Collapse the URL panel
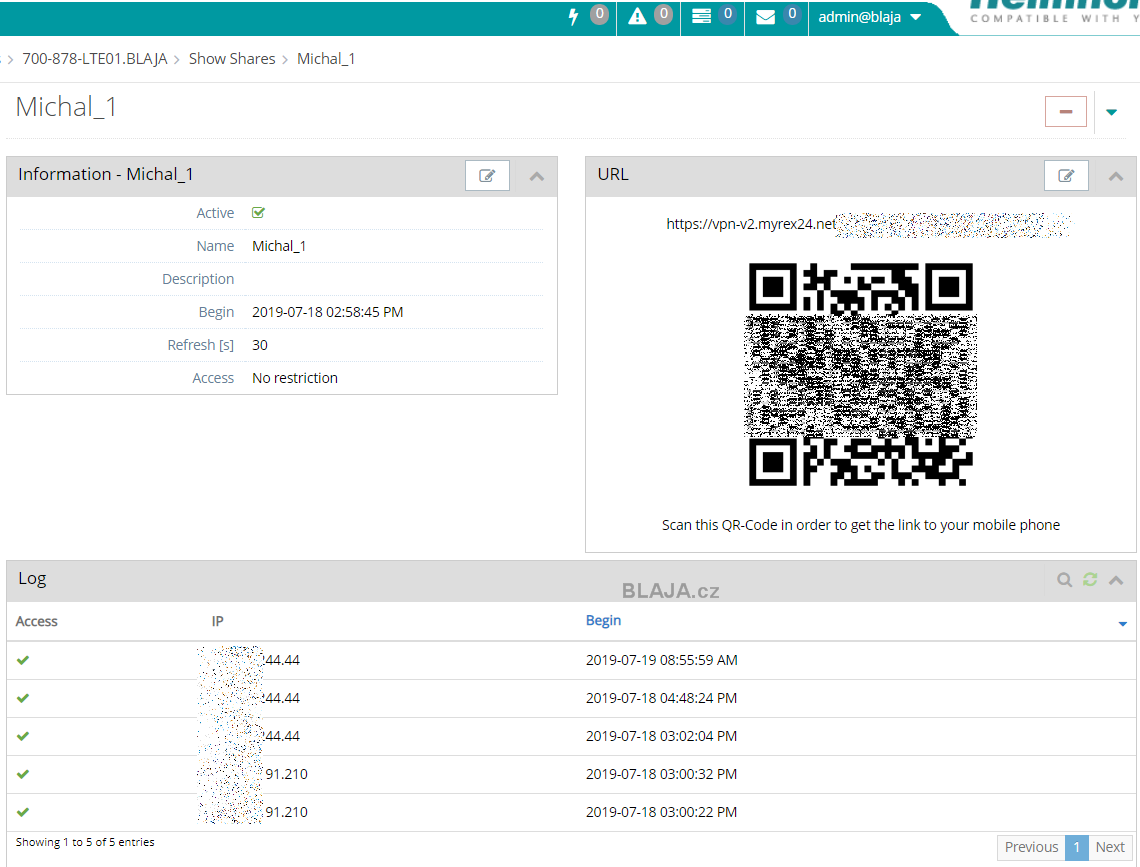Screen dimensions: 1140x867 (1115, 176)
